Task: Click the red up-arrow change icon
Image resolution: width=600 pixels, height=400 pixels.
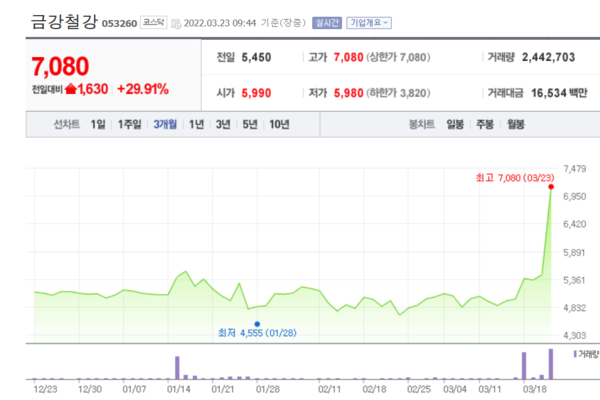Action: 71,89
